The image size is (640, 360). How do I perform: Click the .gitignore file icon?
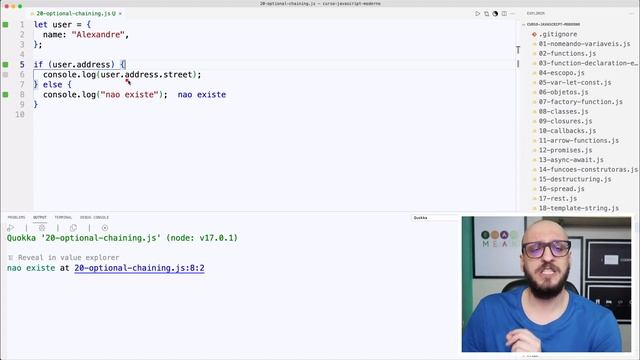pos(534,34)
